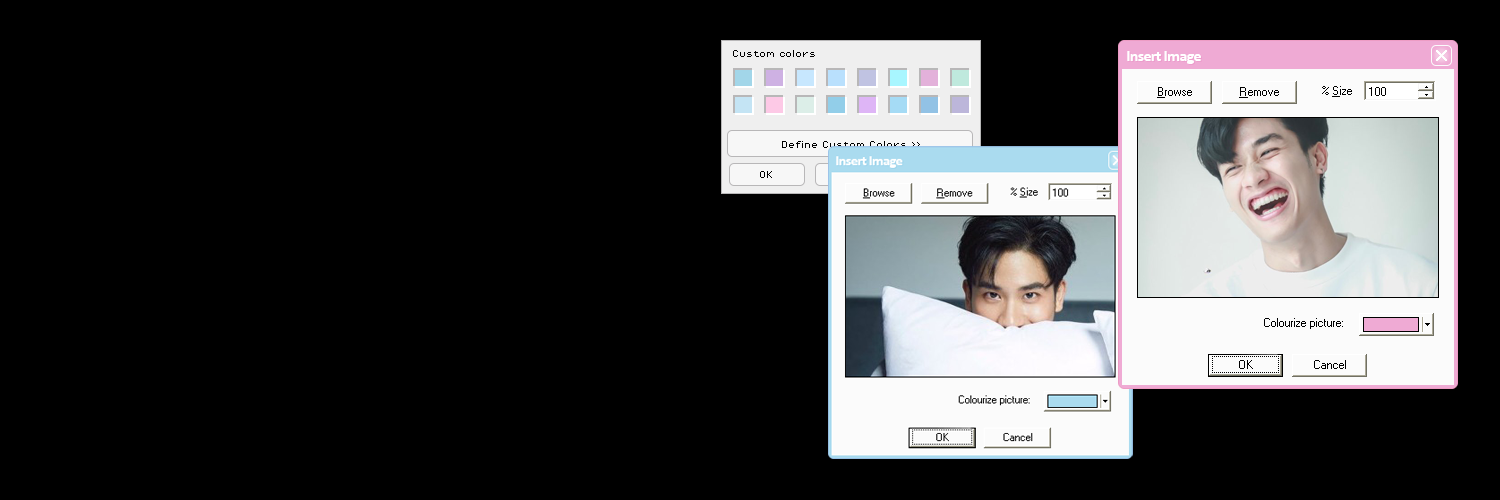Increase Size with up arrow in blue dialog
The width and height of the screenshot is (1500, 500).
coord(1104,188)
